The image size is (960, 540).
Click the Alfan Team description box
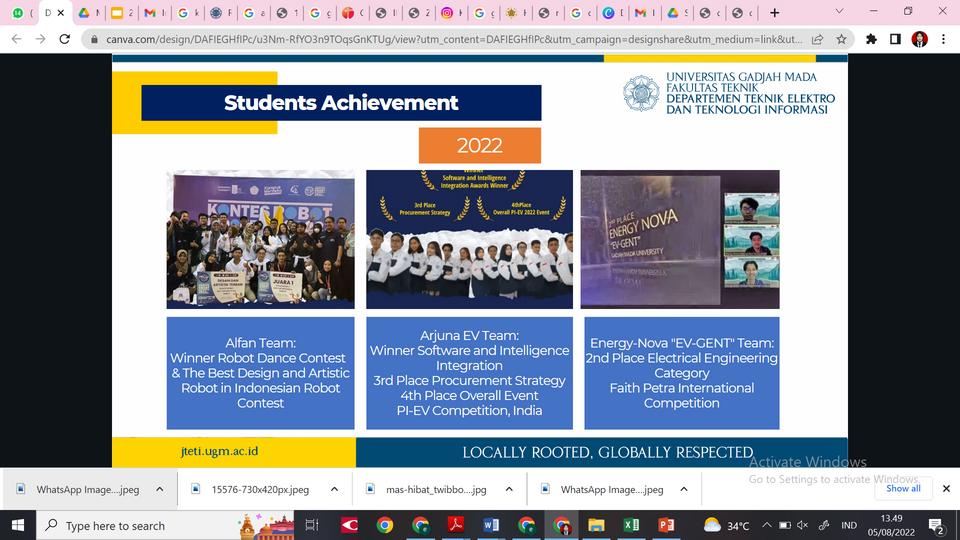point(260,373)
